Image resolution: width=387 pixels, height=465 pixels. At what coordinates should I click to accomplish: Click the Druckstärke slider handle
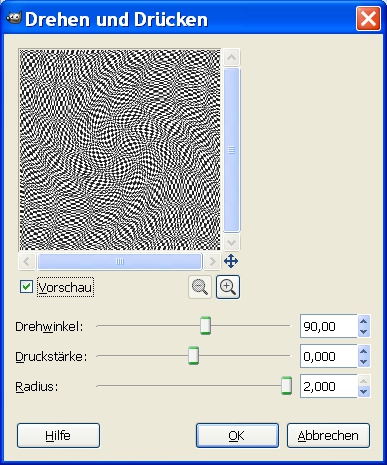193,356
